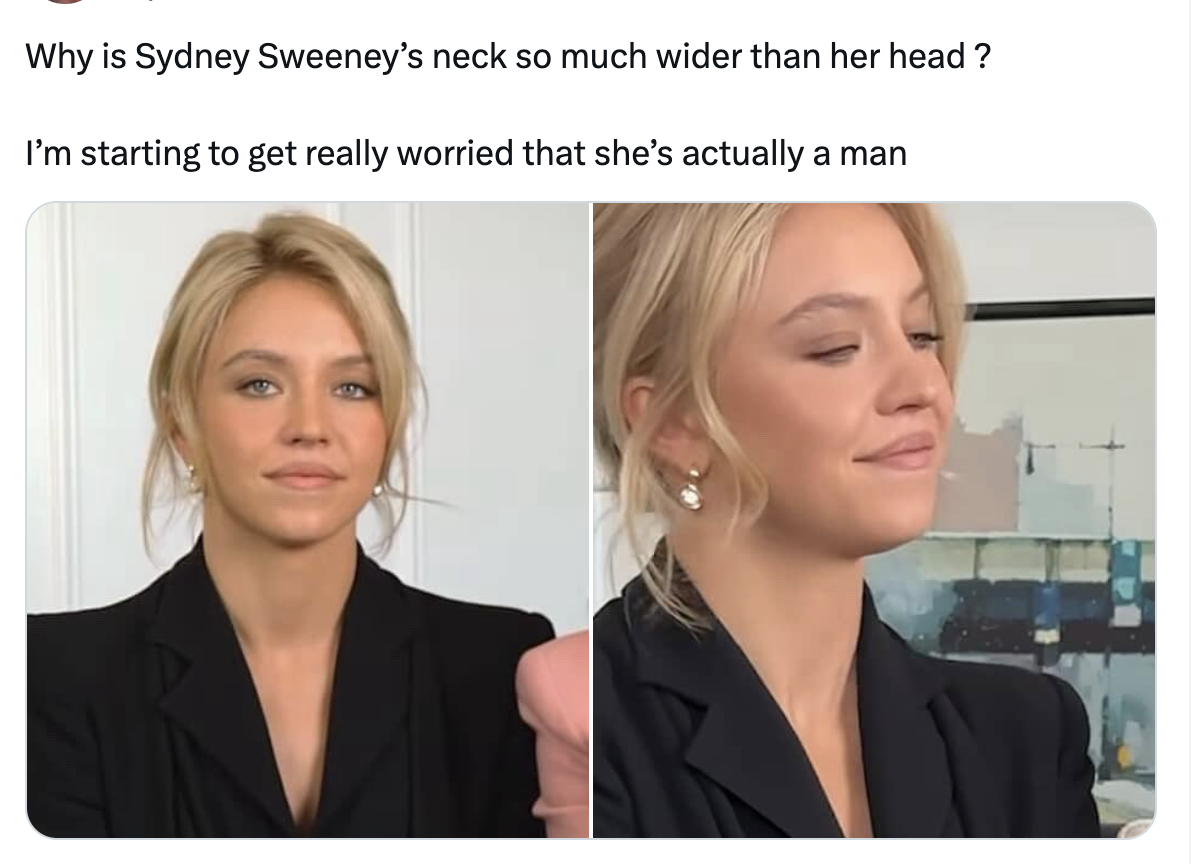Click the divider between the two photos
This screenshot has height=864, width=1196.
pos(591,520)
